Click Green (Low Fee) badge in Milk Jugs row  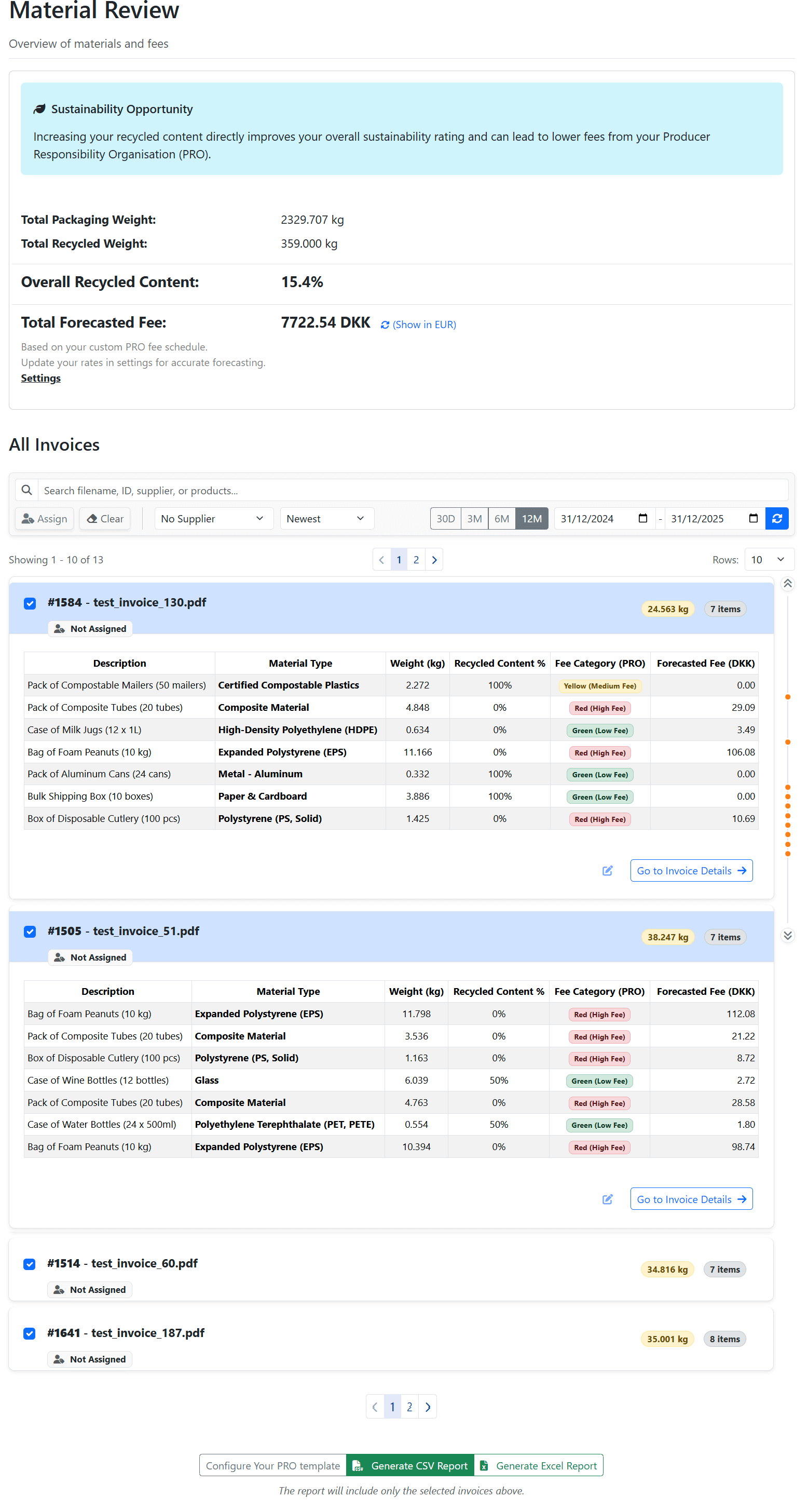(x=600, y=730)
